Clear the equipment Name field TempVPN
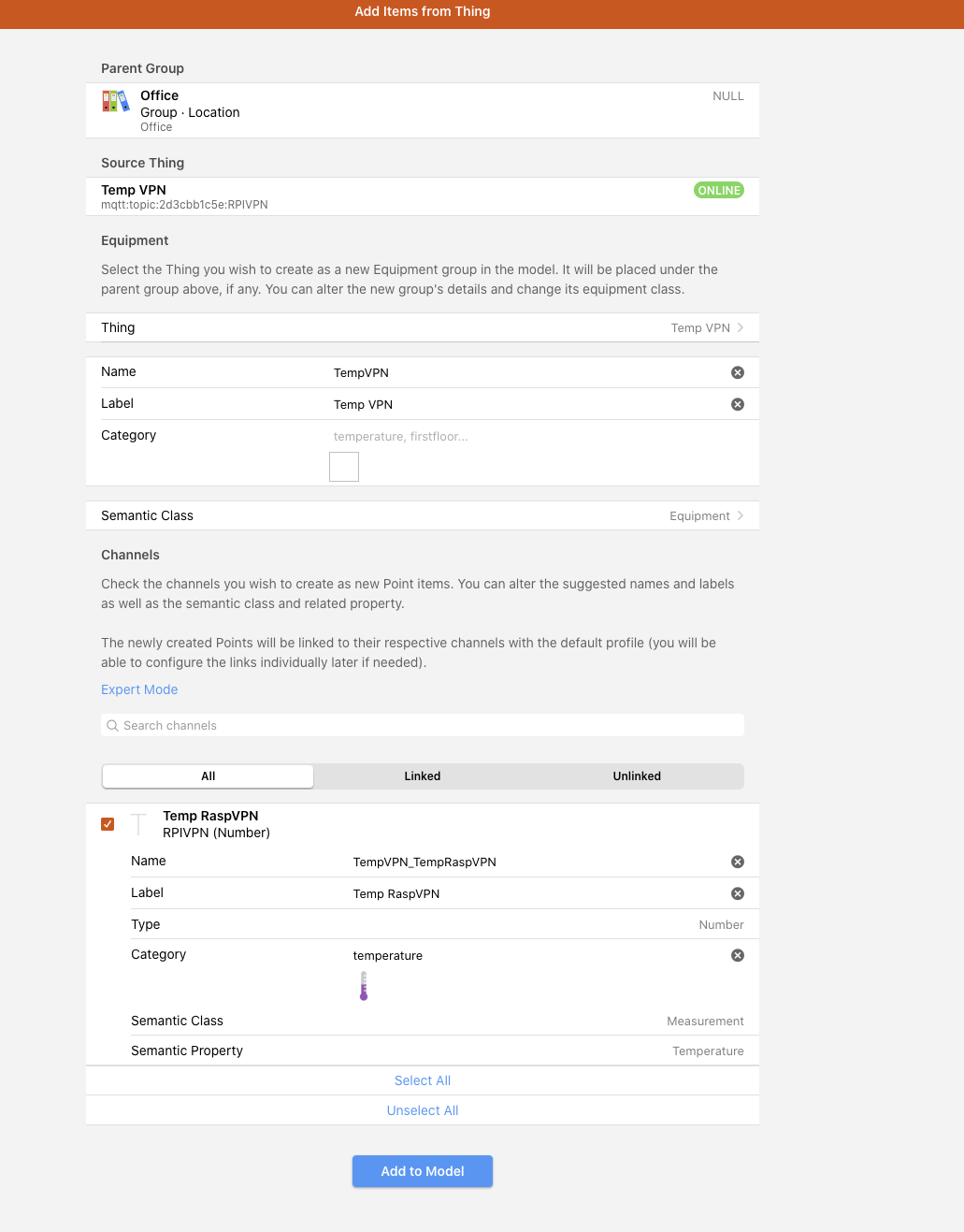 pyautogui.click(x=737, y=372)
